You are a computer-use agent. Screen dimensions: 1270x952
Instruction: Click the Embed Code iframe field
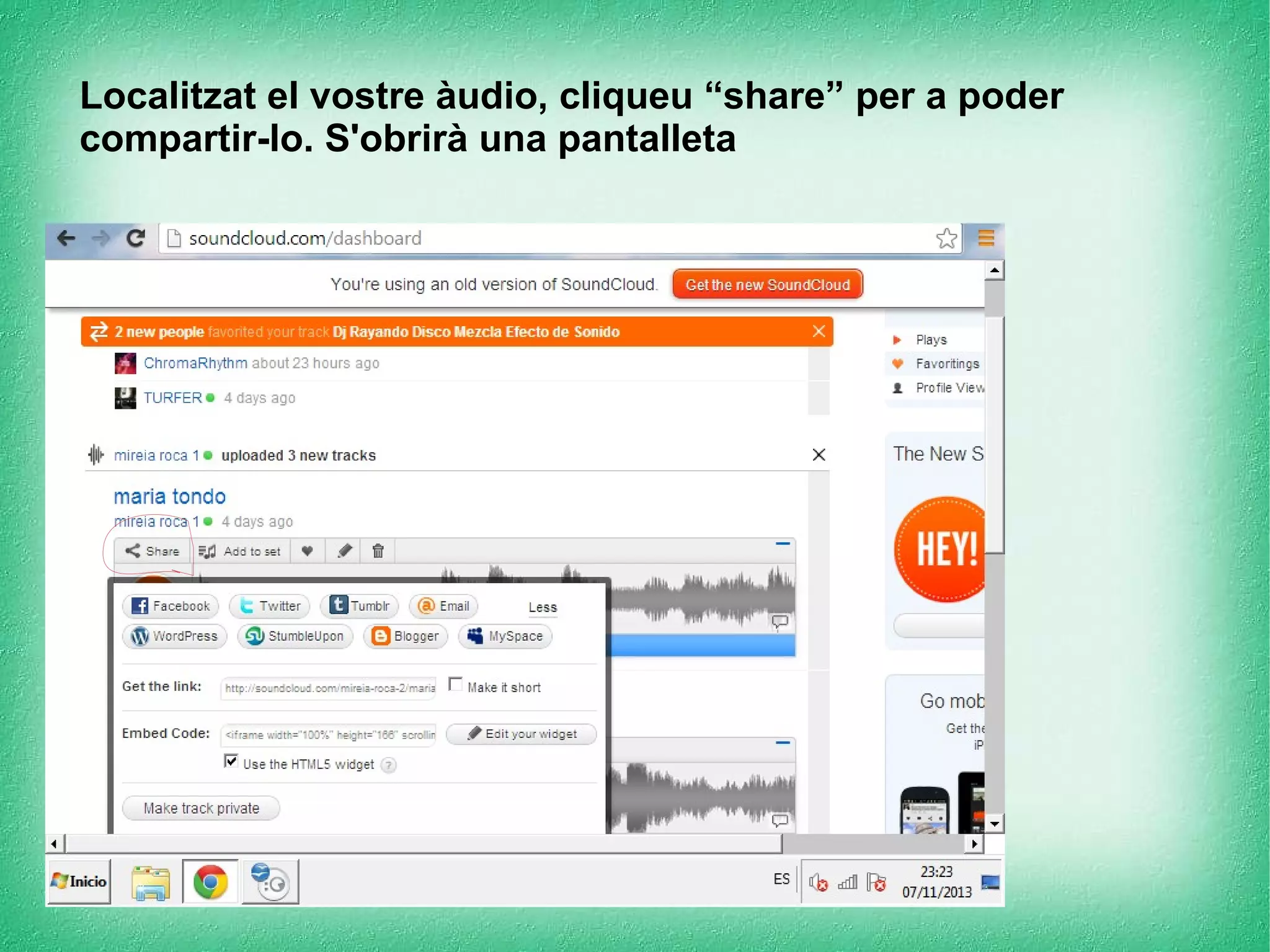(x=329, y=735)
